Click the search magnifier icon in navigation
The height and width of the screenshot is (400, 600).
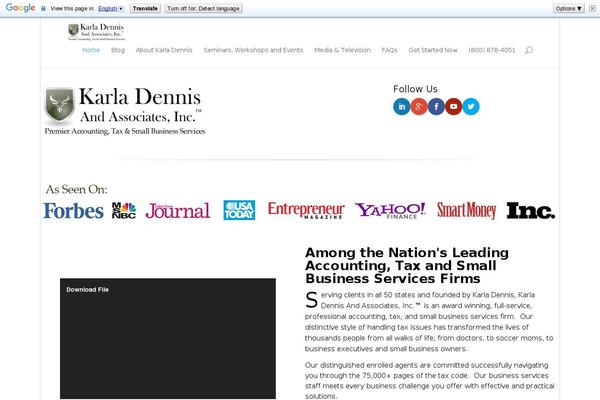pos(529,50)
